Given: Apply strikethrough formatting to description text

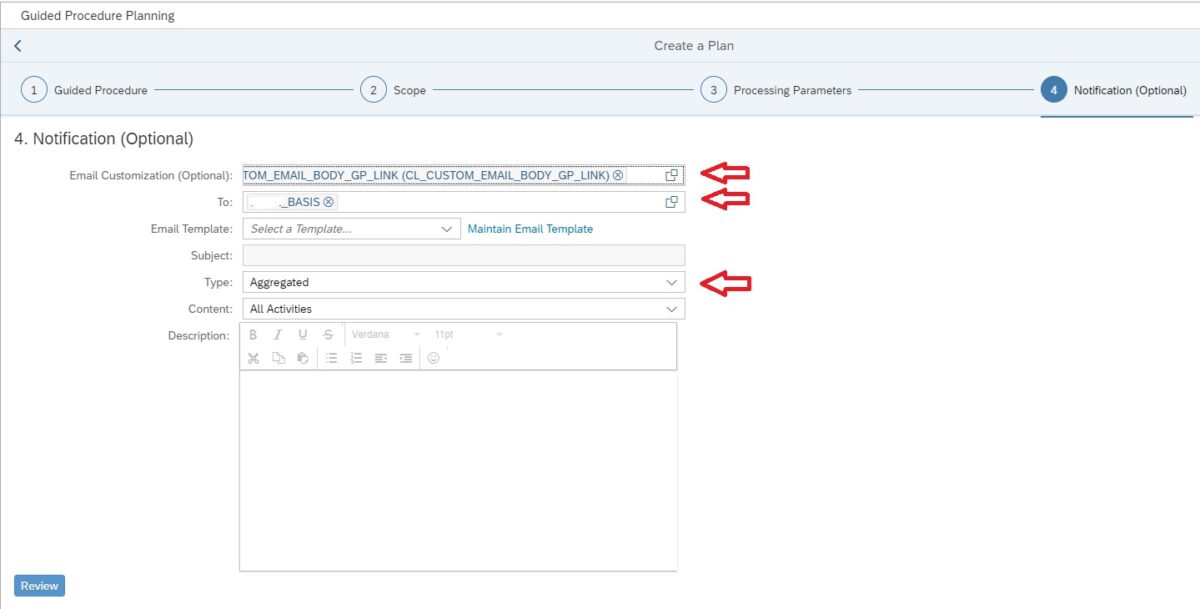Looking at the screenshot, I should pyautogui.click(x=327, y=334).
